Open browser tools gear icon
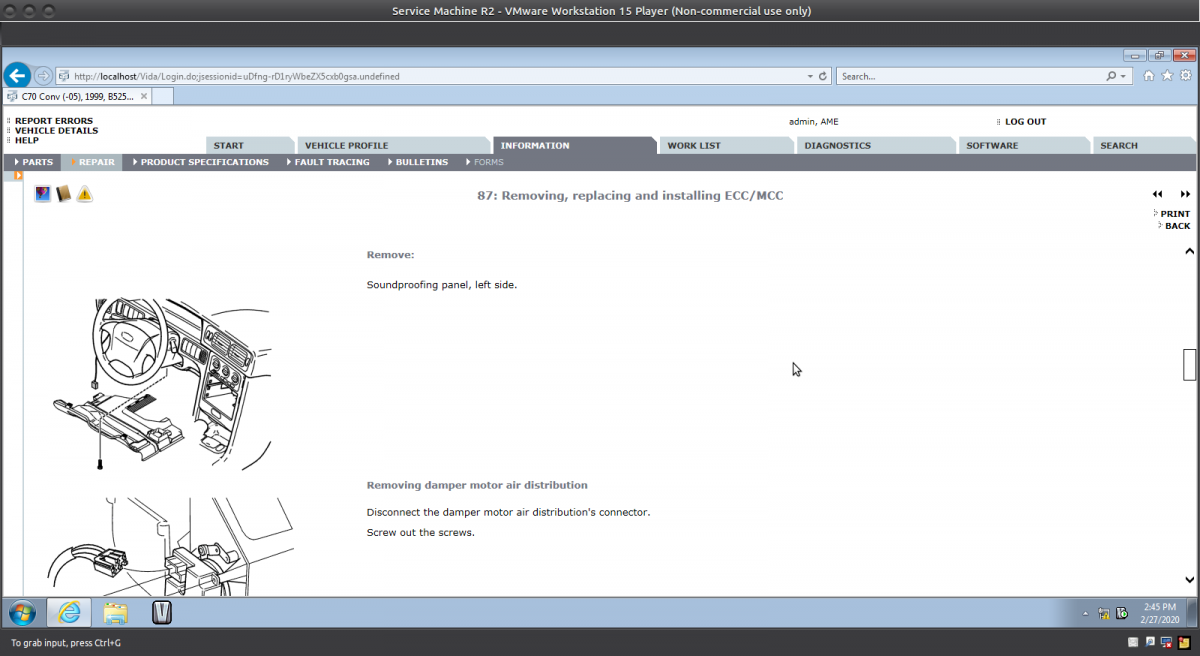 click(x=1186, y=76)
